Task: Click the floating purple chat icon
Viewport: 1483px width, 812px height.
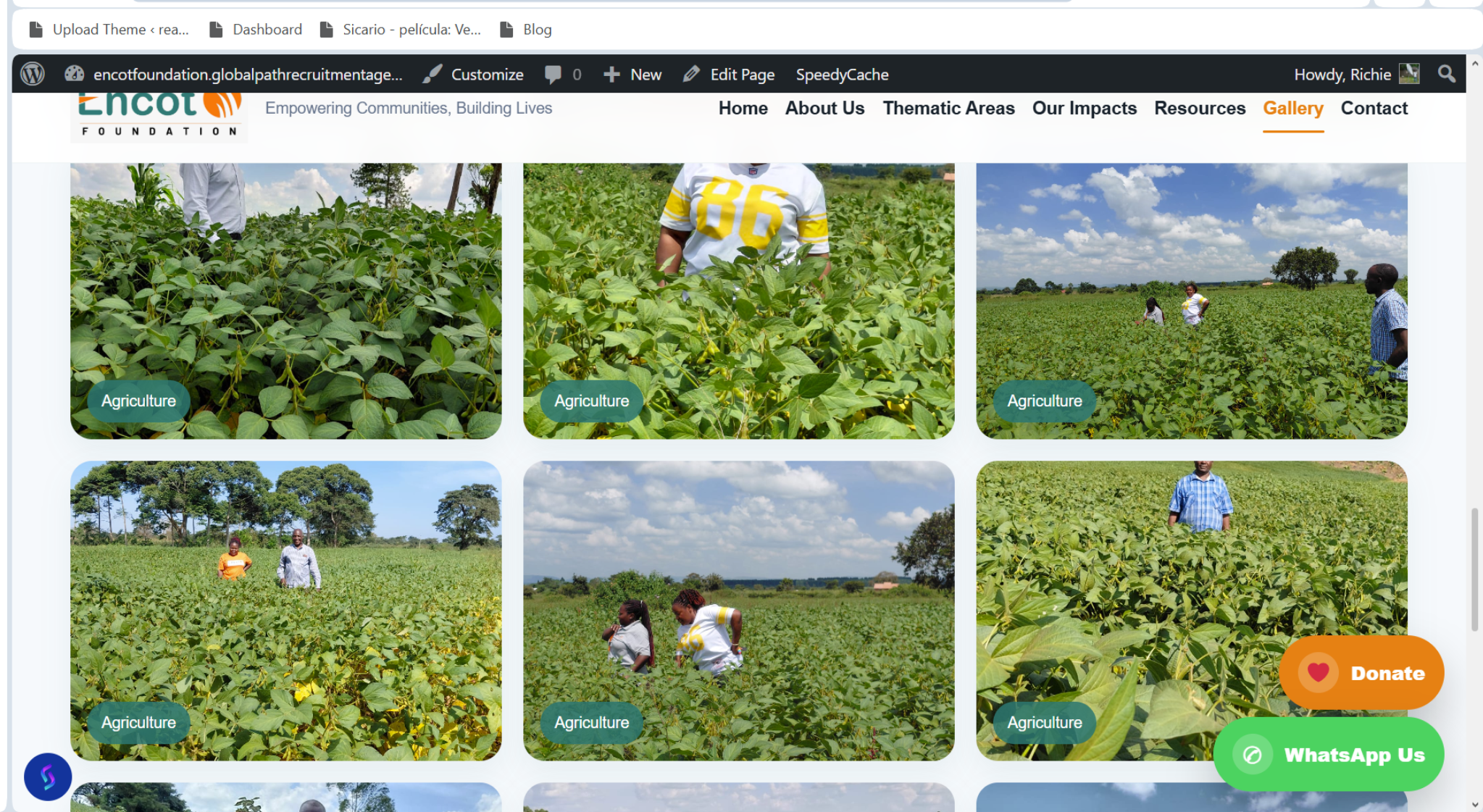Action: (48, 777)
